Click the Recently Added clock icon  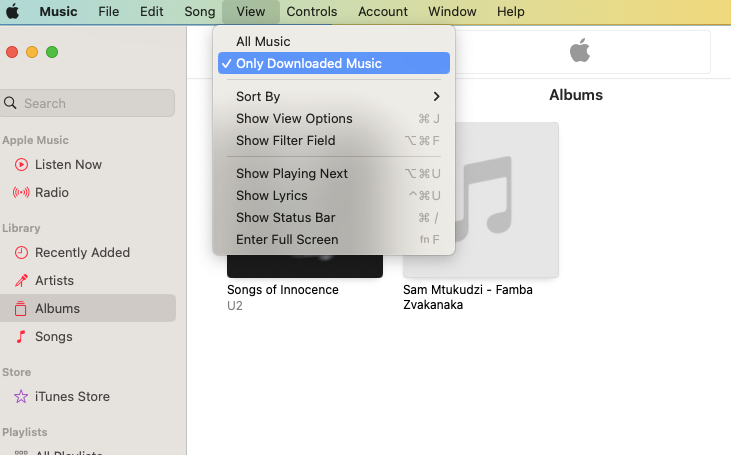point(21,252)
